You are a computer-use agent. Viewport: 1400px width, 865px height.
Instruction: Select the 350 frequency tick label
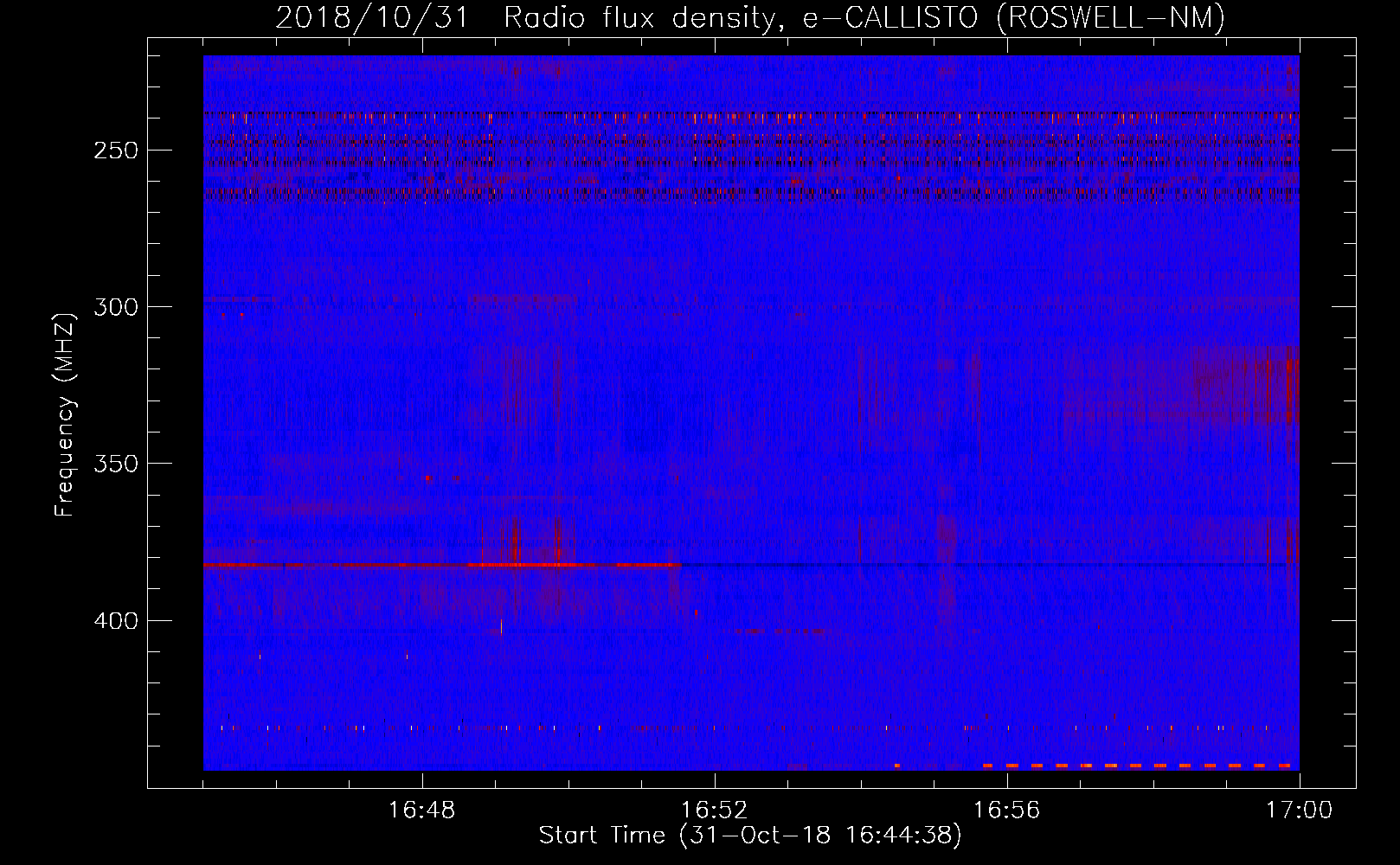[116, 464]
